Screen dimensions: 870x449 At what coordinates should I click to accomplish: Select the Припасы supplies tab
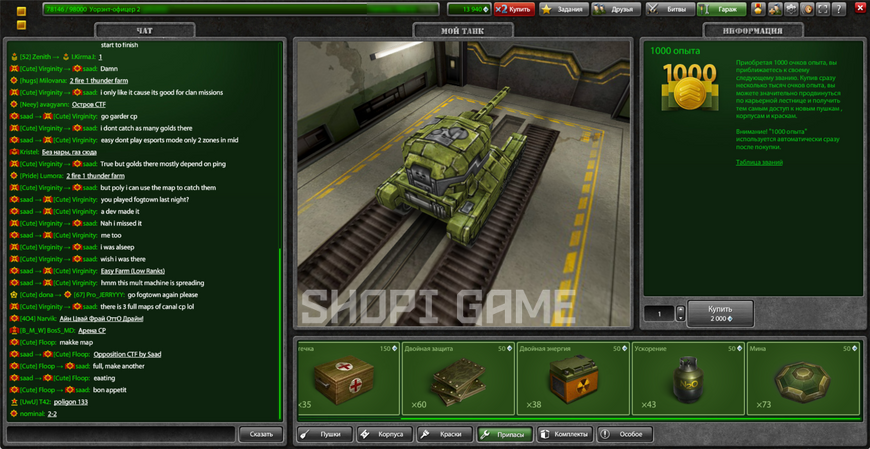[x=505, y=434]
